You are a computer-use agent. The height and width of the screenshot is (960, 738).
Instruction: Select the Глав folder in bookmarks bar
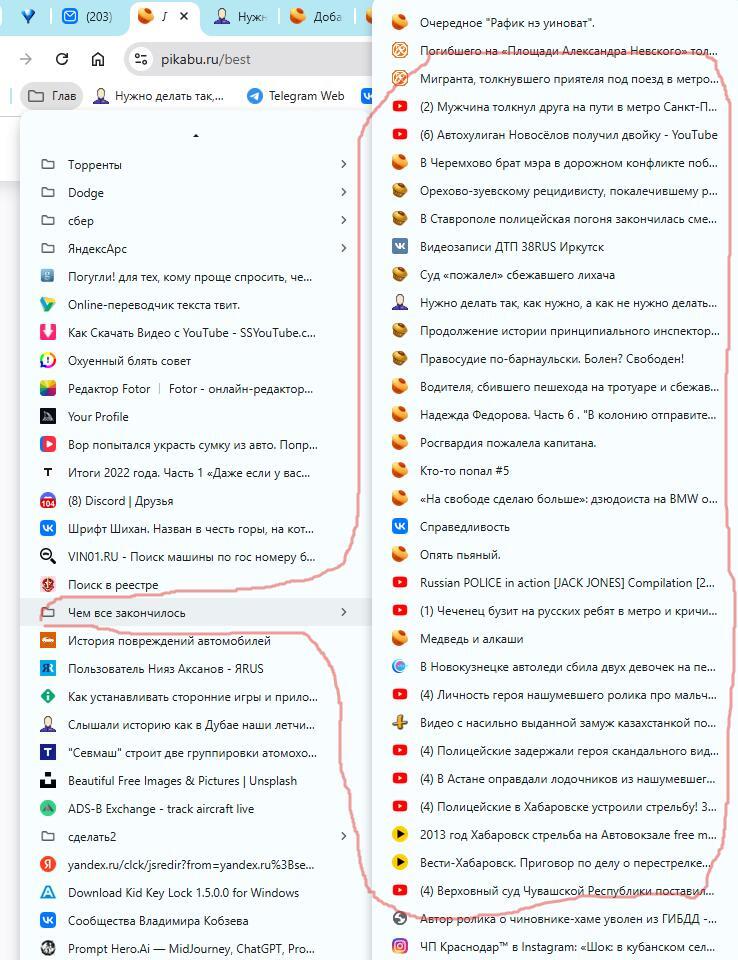(52, 96)
